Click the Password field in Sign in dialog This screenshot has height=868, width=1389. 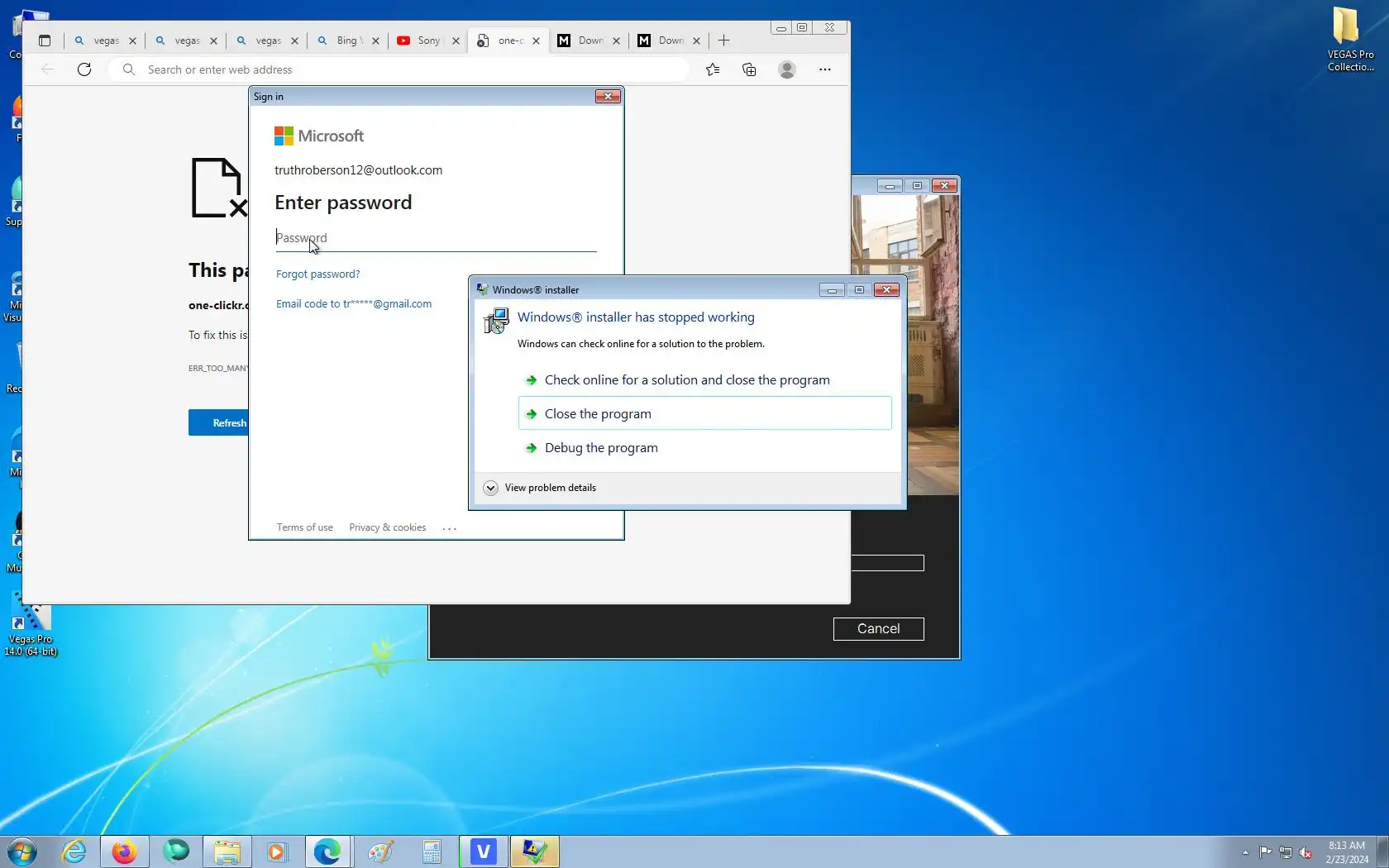tap(436, 238)
